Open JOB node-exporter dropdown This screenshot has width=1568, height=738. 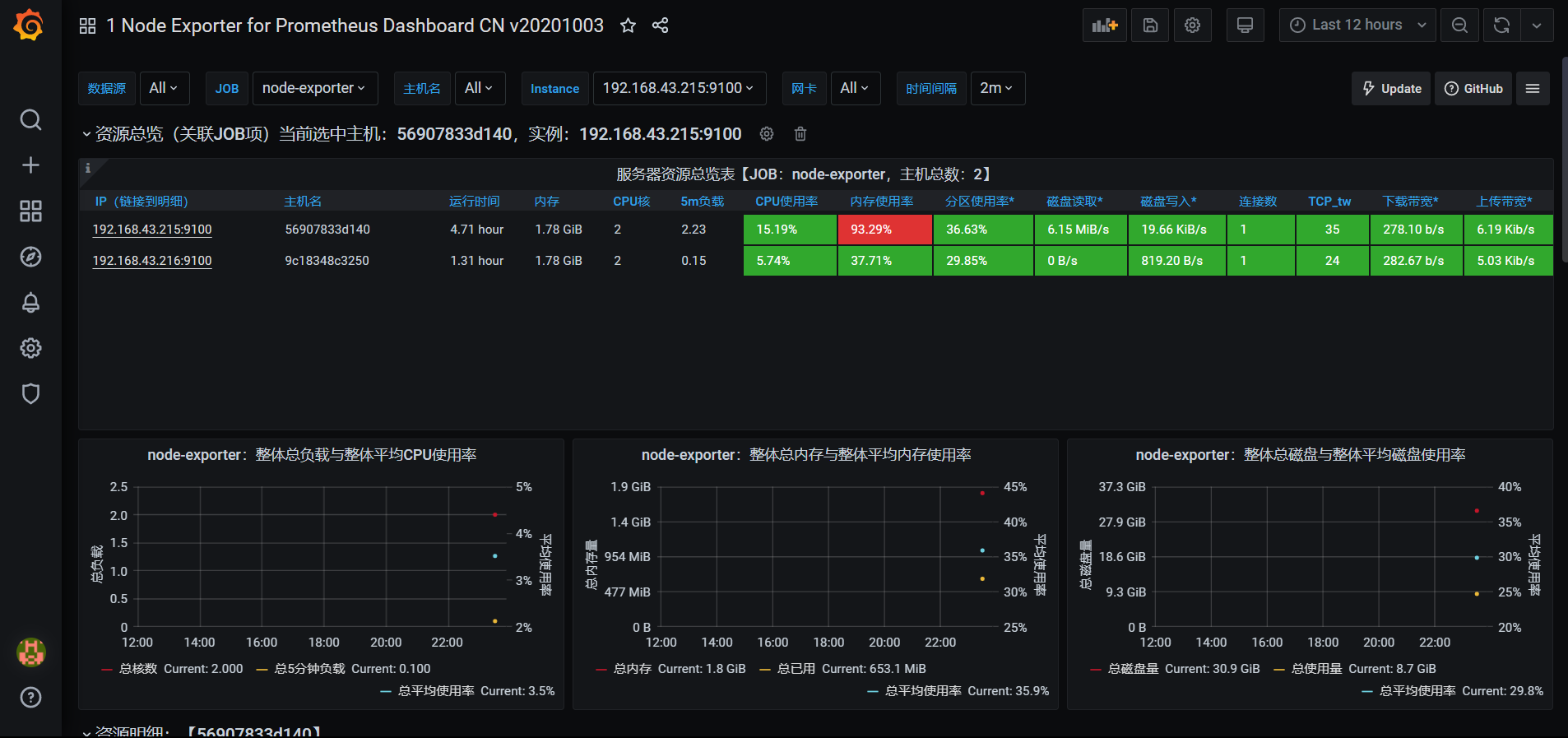(x=314, y=88)
